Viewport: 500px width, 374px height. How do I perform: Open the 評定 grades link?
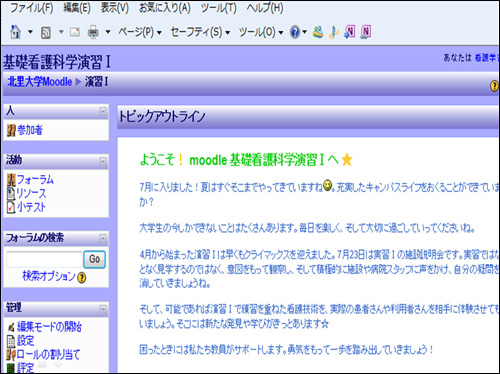click(x=25, y=368)
